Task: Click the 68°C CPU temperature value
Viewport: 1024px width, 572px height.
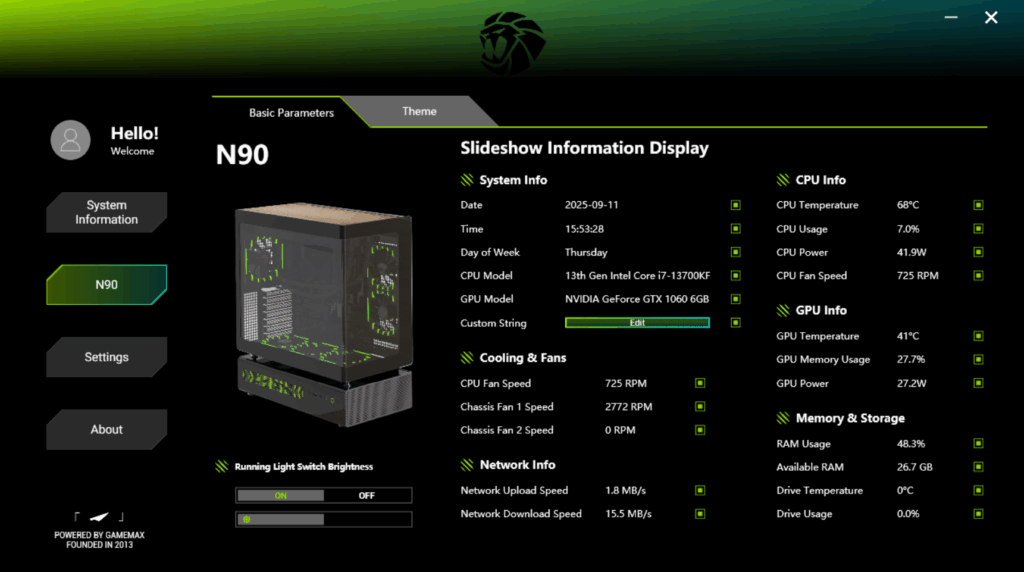Action: [908, 205]
